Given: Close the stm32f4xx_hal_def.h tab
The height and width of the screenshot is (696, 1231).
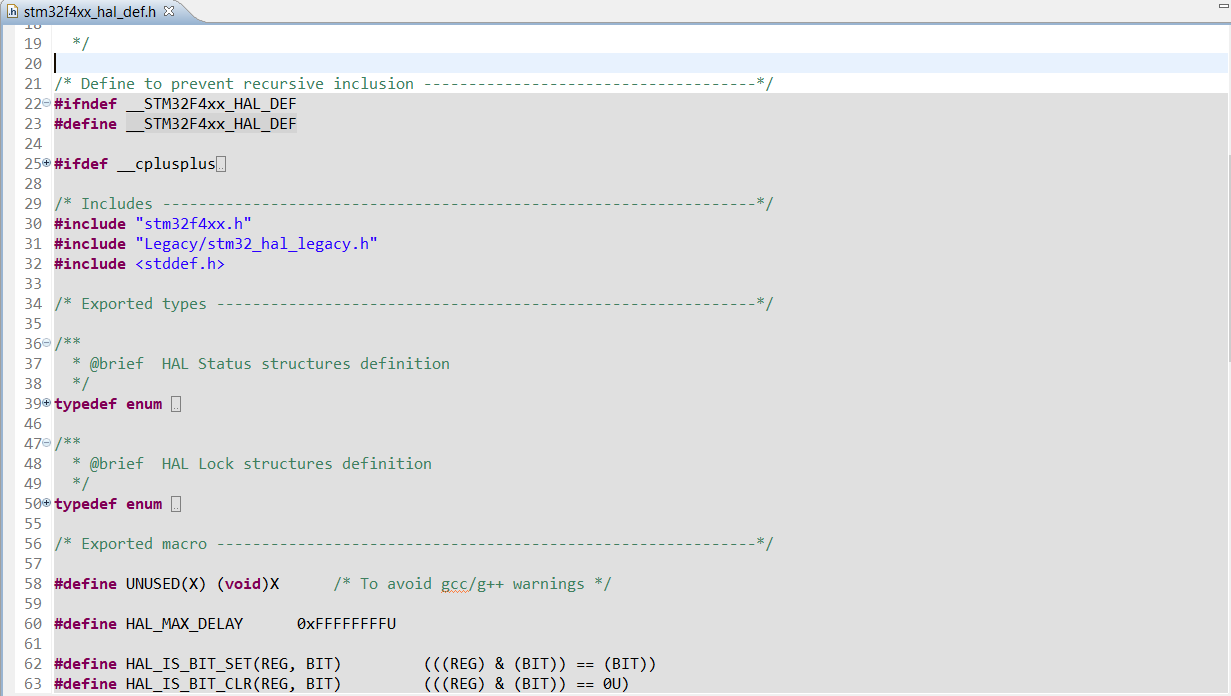Looking at the screenshot, I should [x=168, y=11].
